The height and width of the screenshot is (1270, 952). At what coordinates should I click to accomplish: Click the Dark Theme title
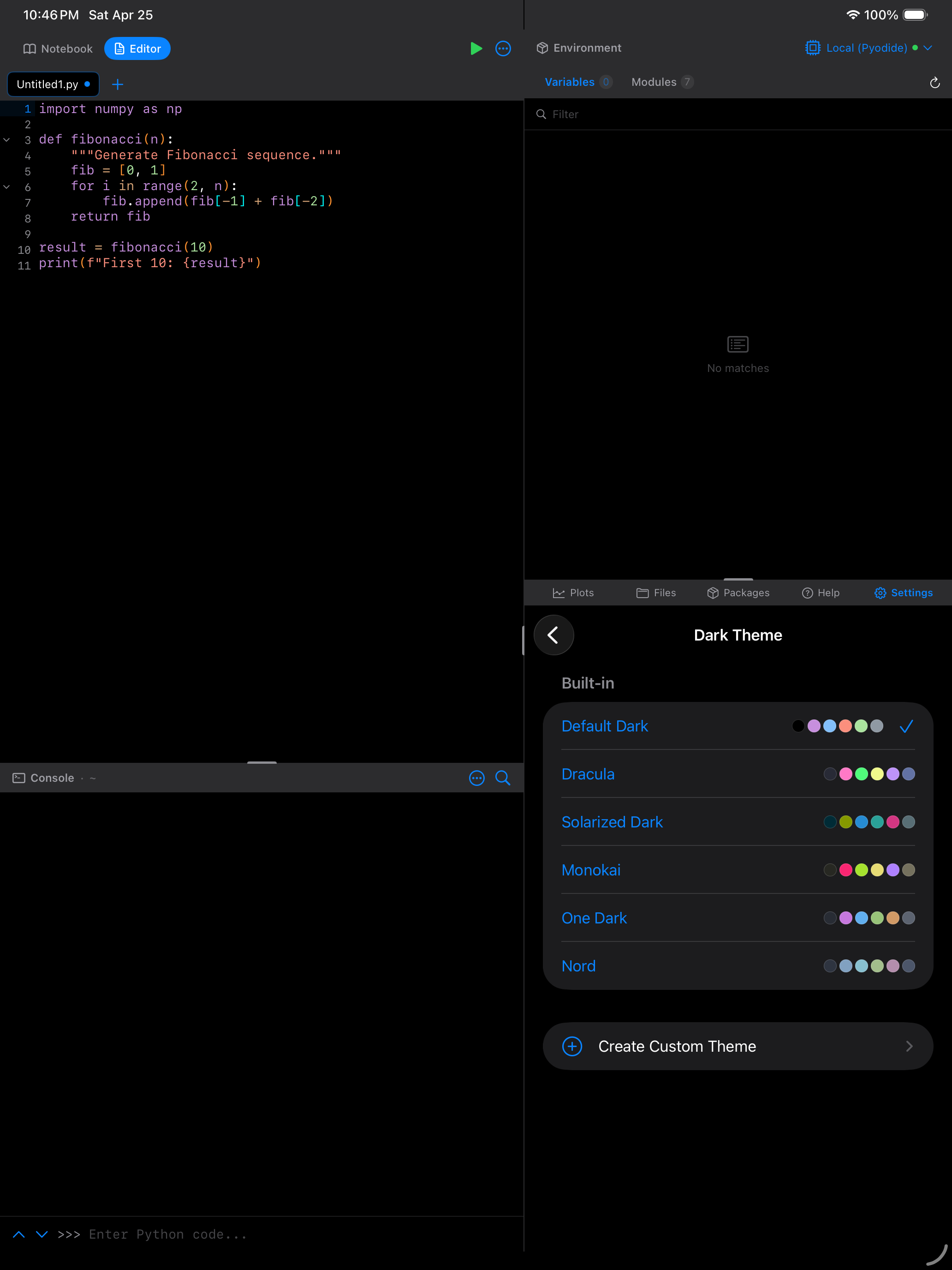(738, 635)
